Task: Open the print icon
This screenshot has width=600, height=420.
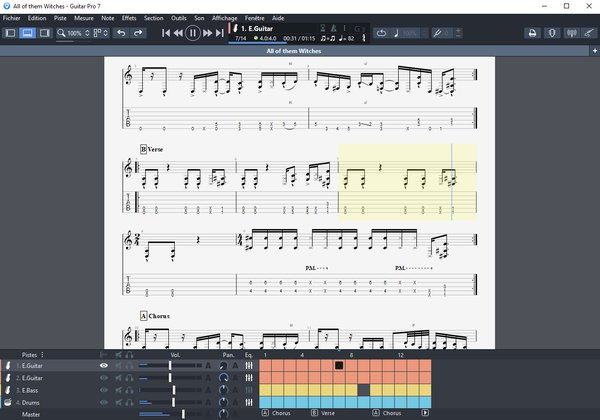Action: click(532, 33)
